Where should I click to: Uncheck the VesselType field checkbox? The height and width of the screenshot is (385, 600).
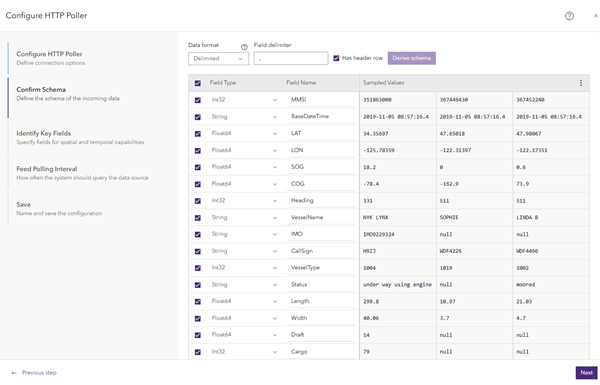(197, 268)
